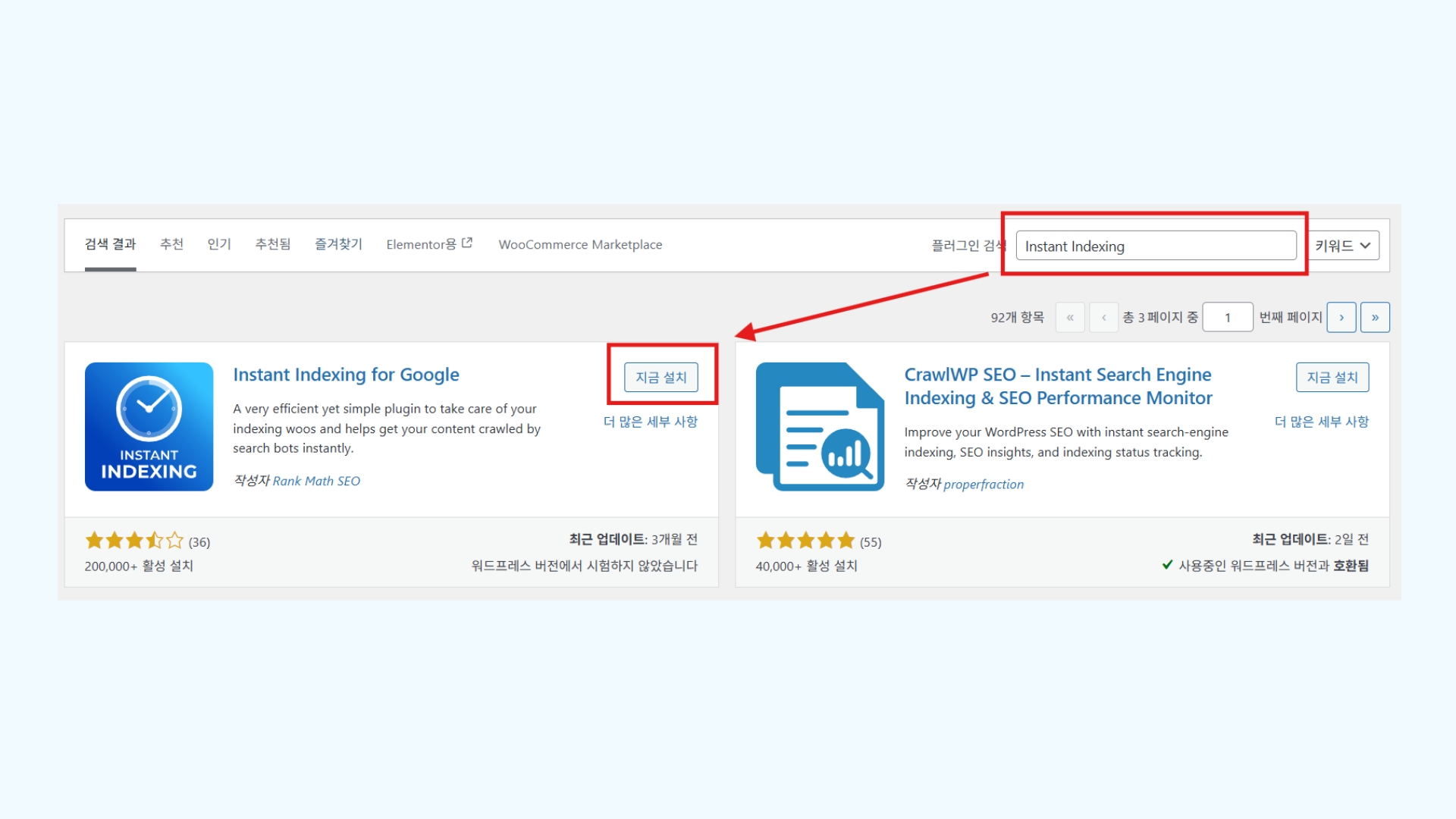Click the empty fifth star of Instant Indexing rating
Image resolution: width=1456 pixels, height=819 pixels.
coord(175,541)
